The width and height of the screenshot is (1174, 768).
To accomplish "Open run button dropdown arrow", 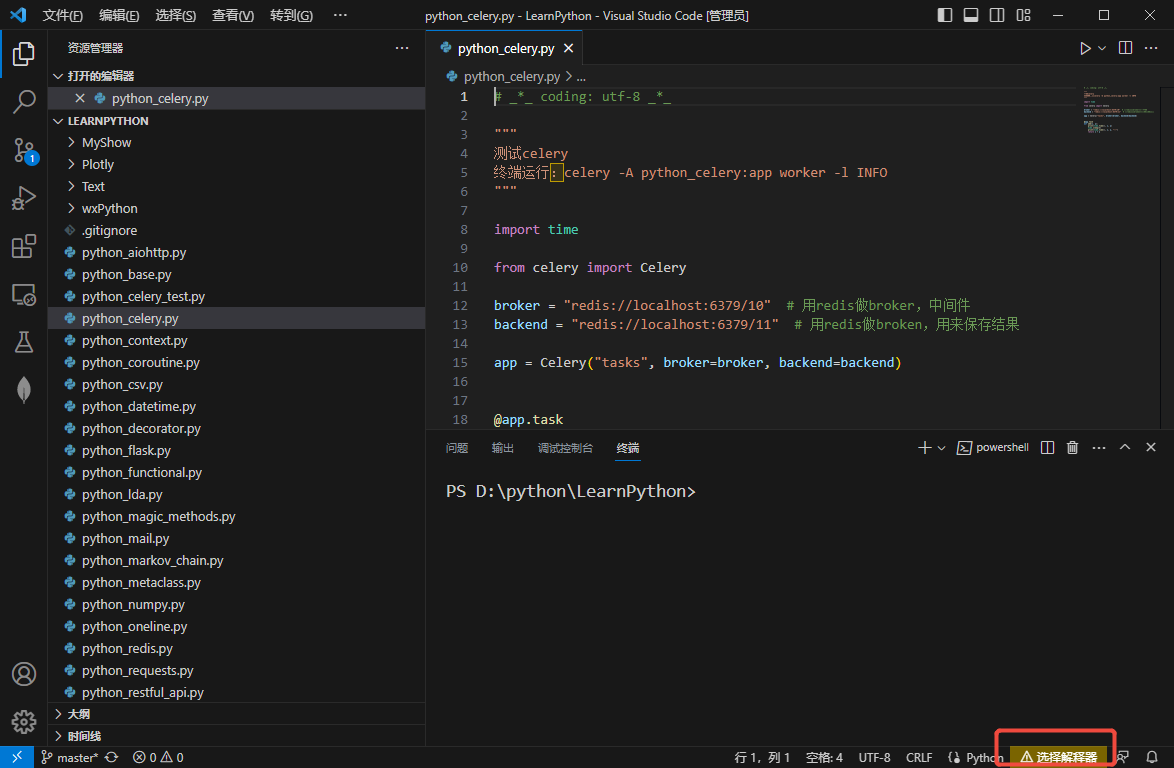I will (x=1102, y=48).
